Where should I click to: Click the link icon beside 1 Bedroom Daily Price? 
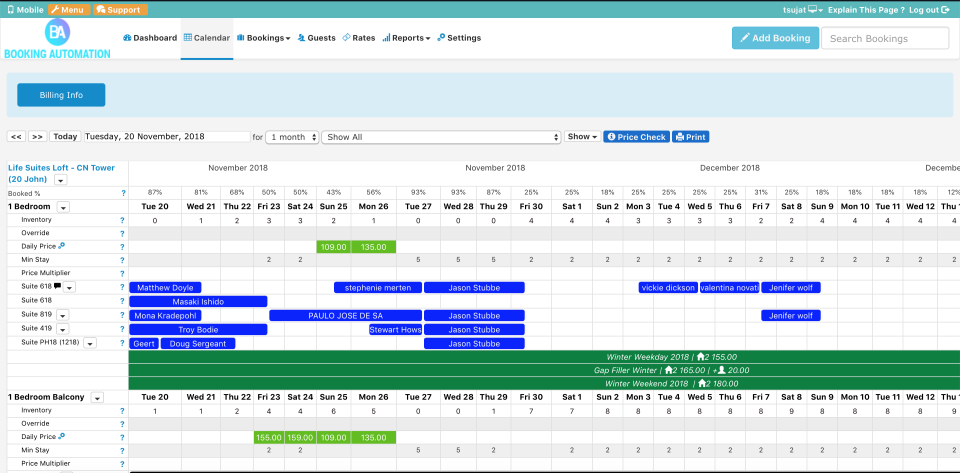tap(62, 246)
